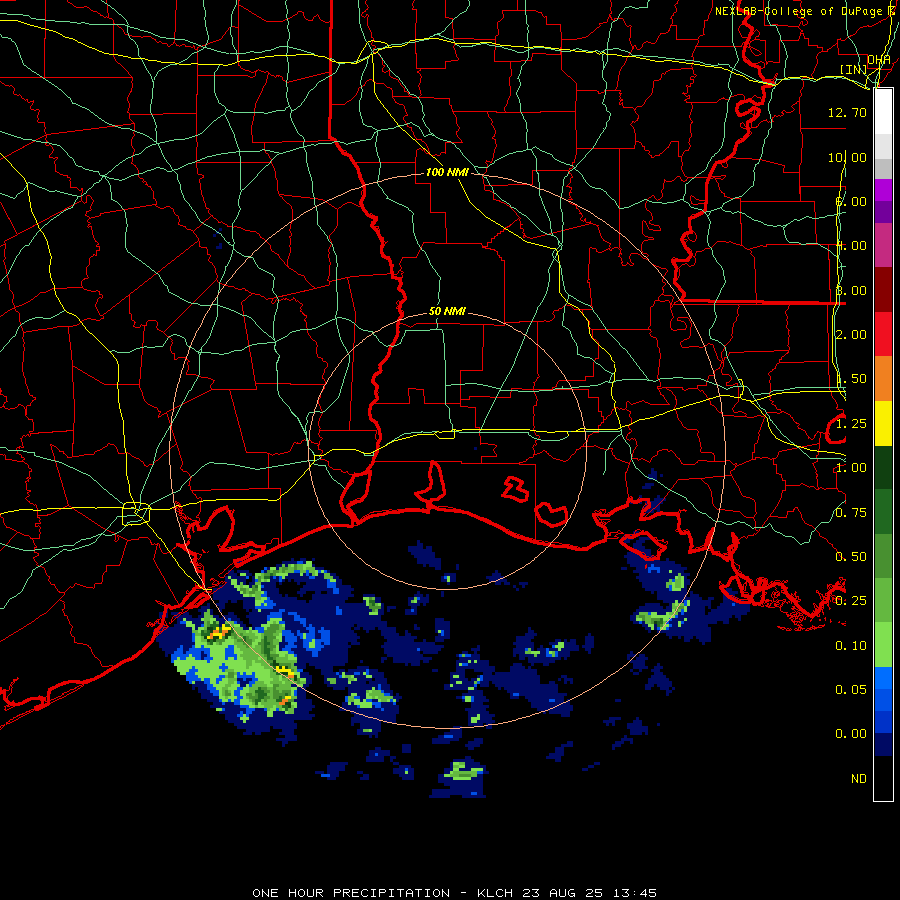
Task: Click the 0.10 legend value
Action: (x=851, y=646)
